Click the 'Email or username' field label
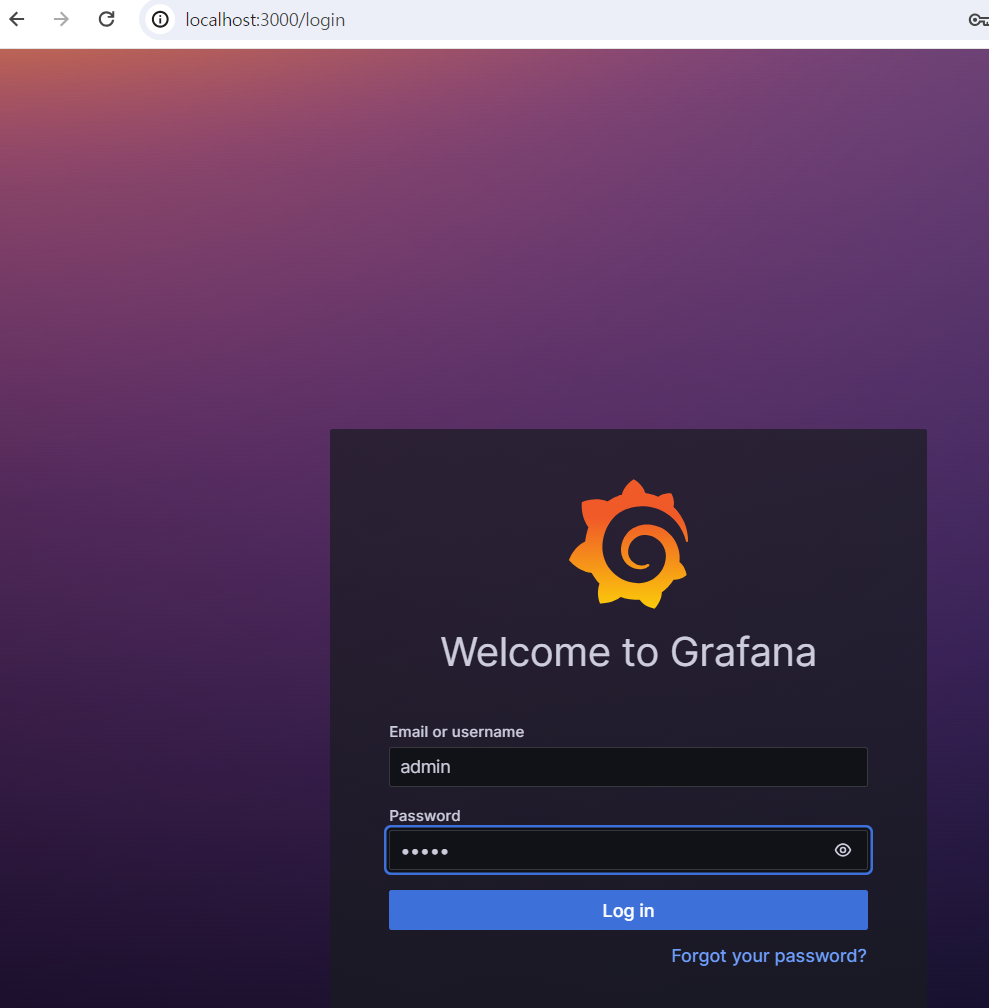The height and width of the screenshot is (1008, 989). pos(456,731)
